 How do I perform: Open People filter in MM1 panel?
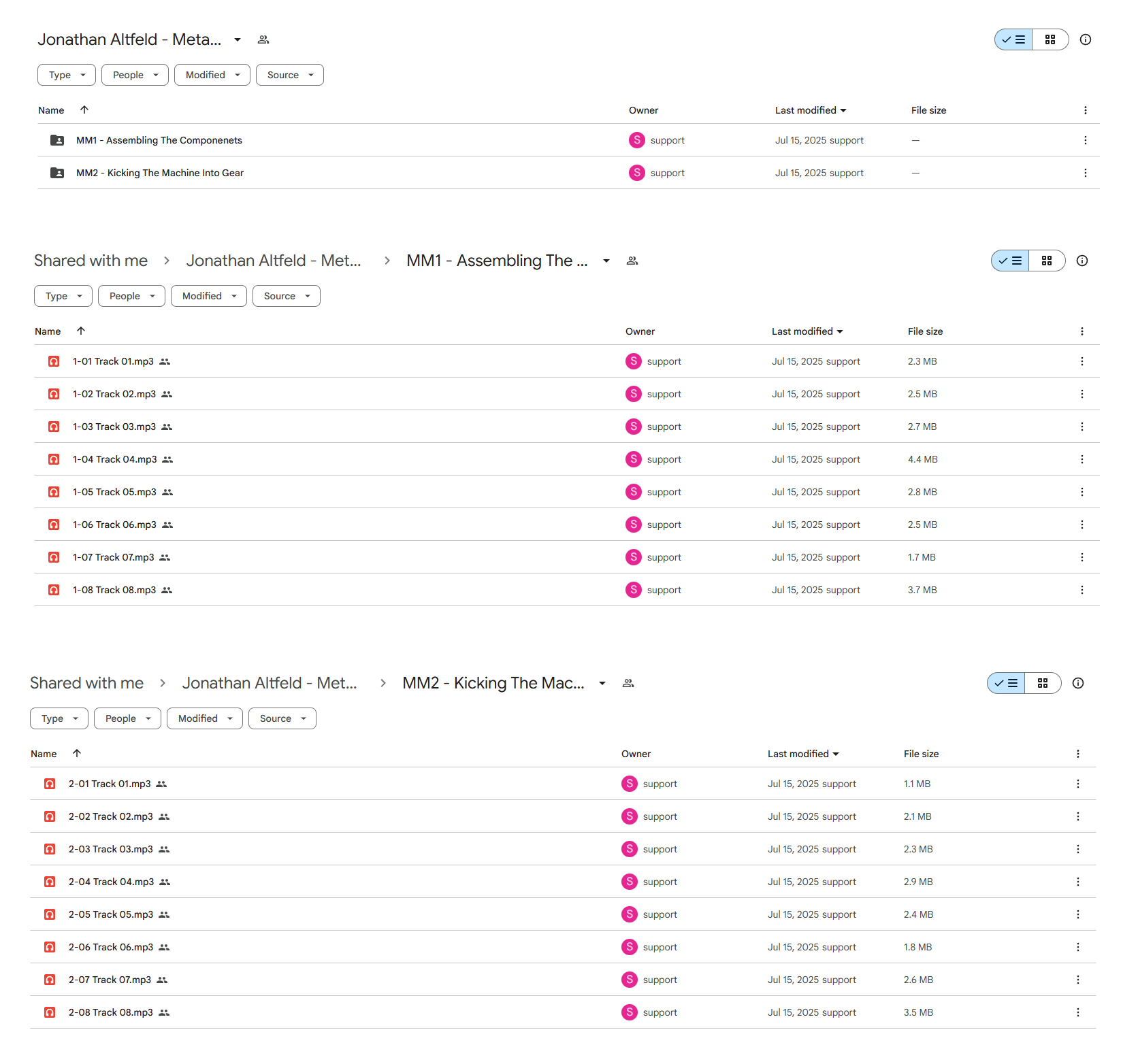click(131, 296)
